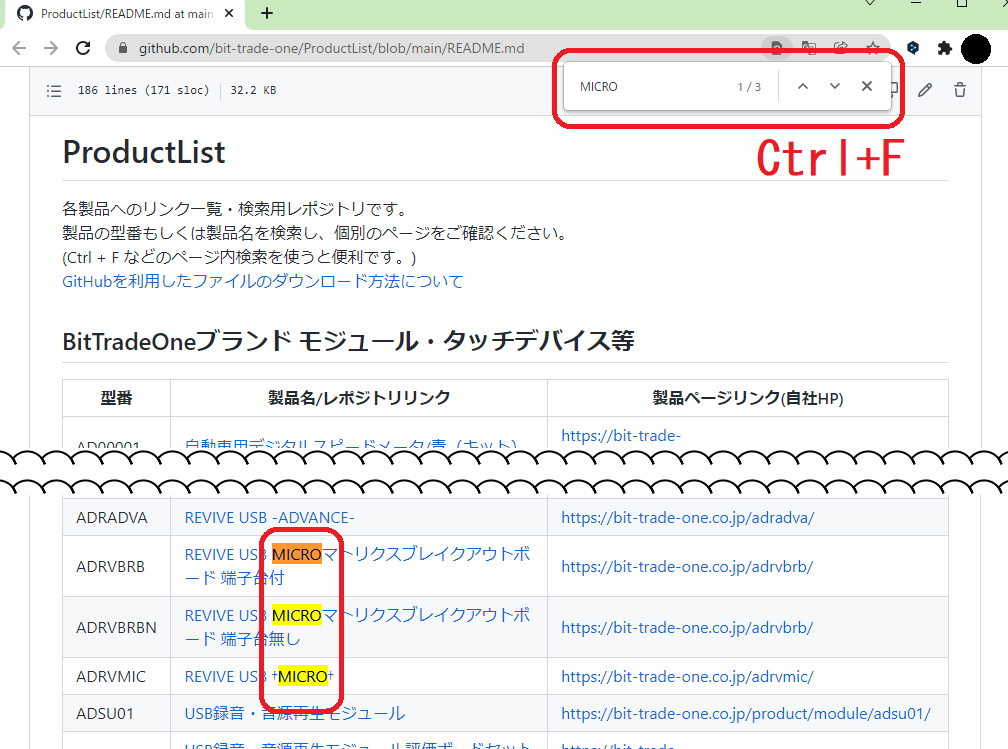The width and height of the screenshot is (1008, 749).
Task: Open the black profile avatar menu
Action: [x=976, y=48]
